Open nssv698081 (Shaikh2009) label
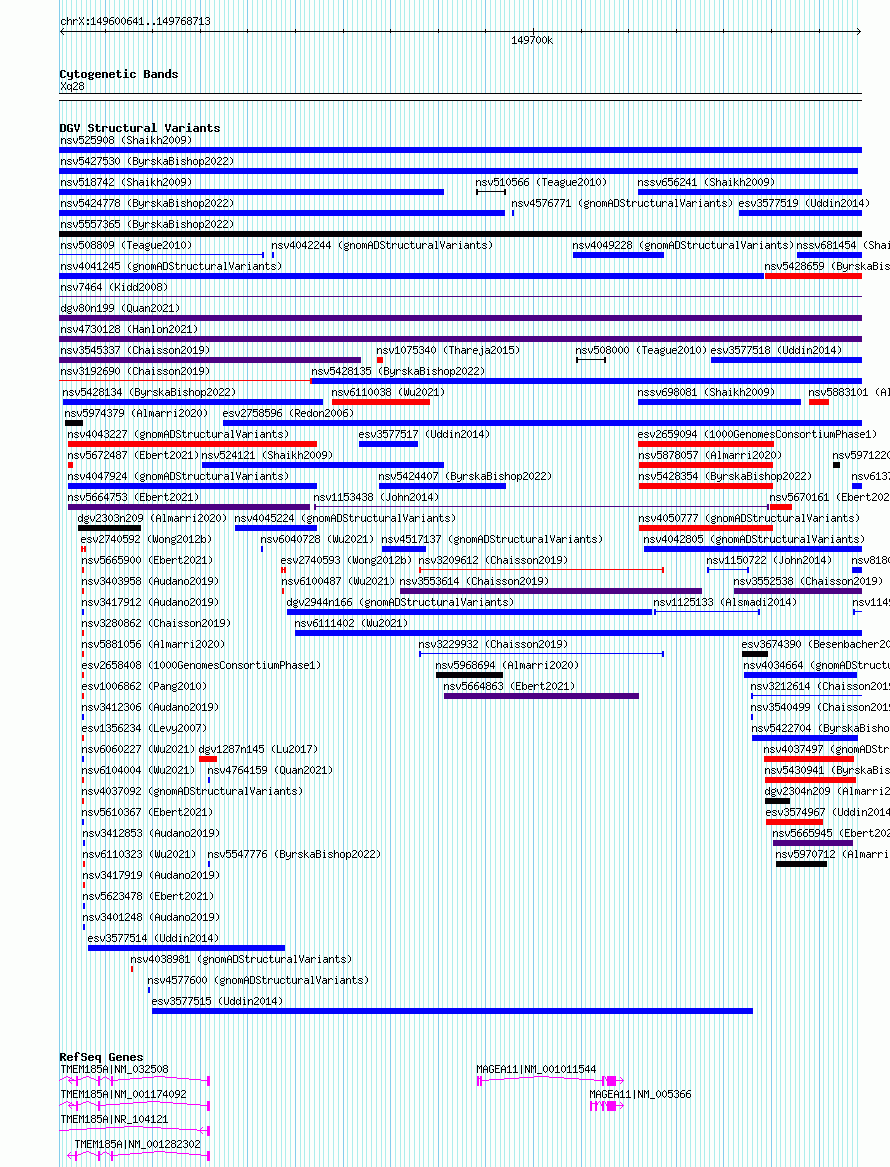The width and height of the screenshot is (890, 1167). (x=706, y=391)
